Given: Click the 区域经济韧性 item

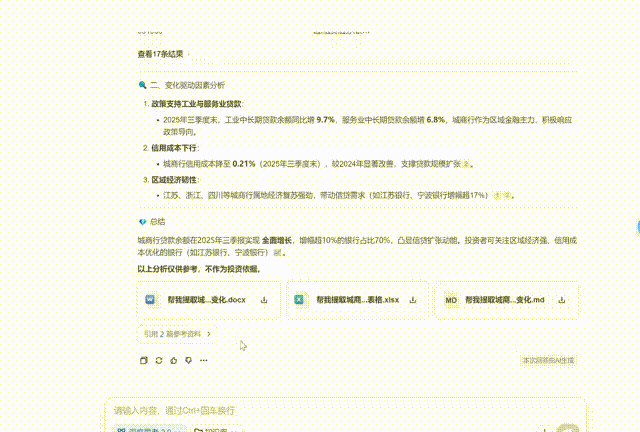Looking at the screenshot, I should pyautogui.click(x=174, y=180).
